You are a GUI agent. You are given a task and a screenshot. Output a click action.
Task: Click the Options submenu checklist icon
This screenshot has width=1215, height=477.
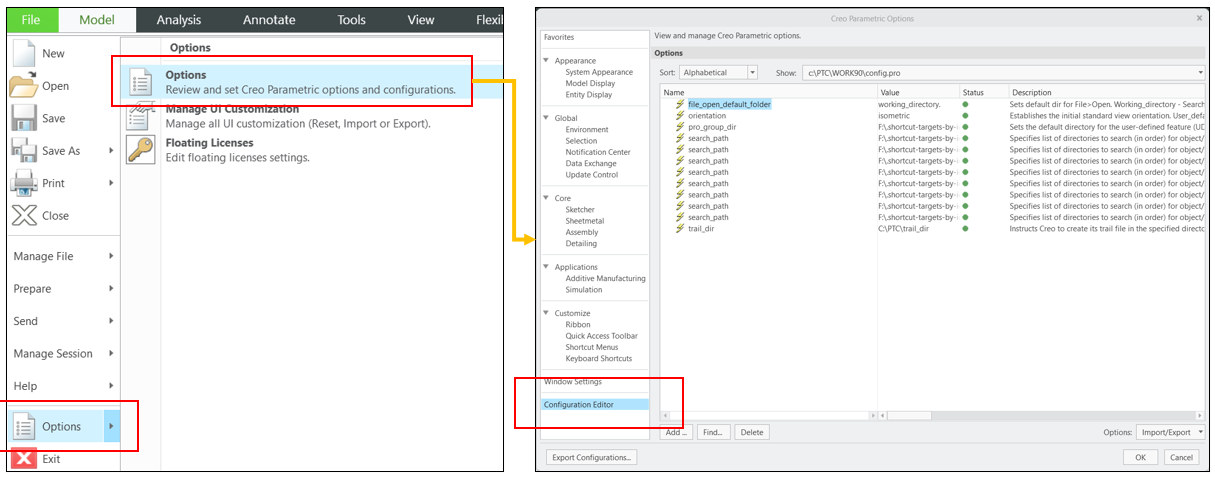coord(141,83)
